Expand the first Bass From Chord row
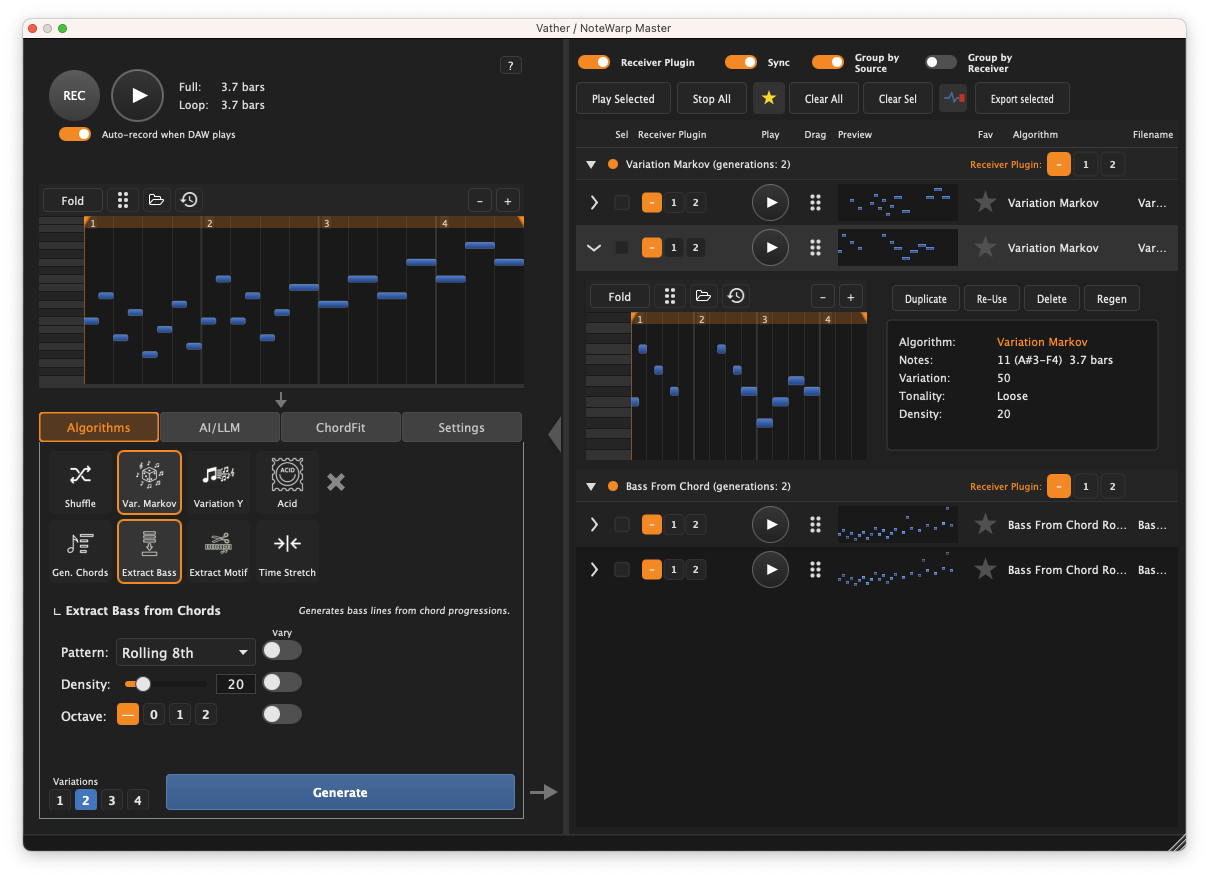The height and width of the screenshot is (878, 1209). tap(594, 524)
